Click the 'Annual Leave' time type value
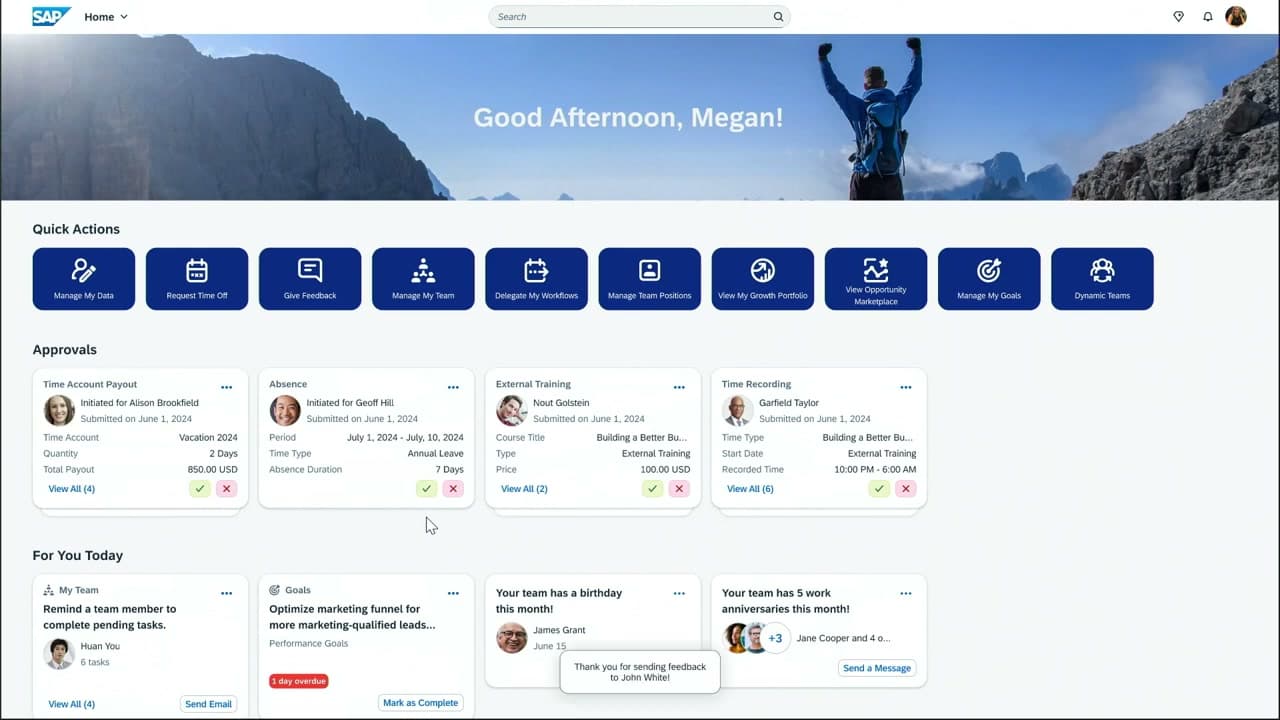The width and height of the screenshot is (1280, 720). [436, 454]
